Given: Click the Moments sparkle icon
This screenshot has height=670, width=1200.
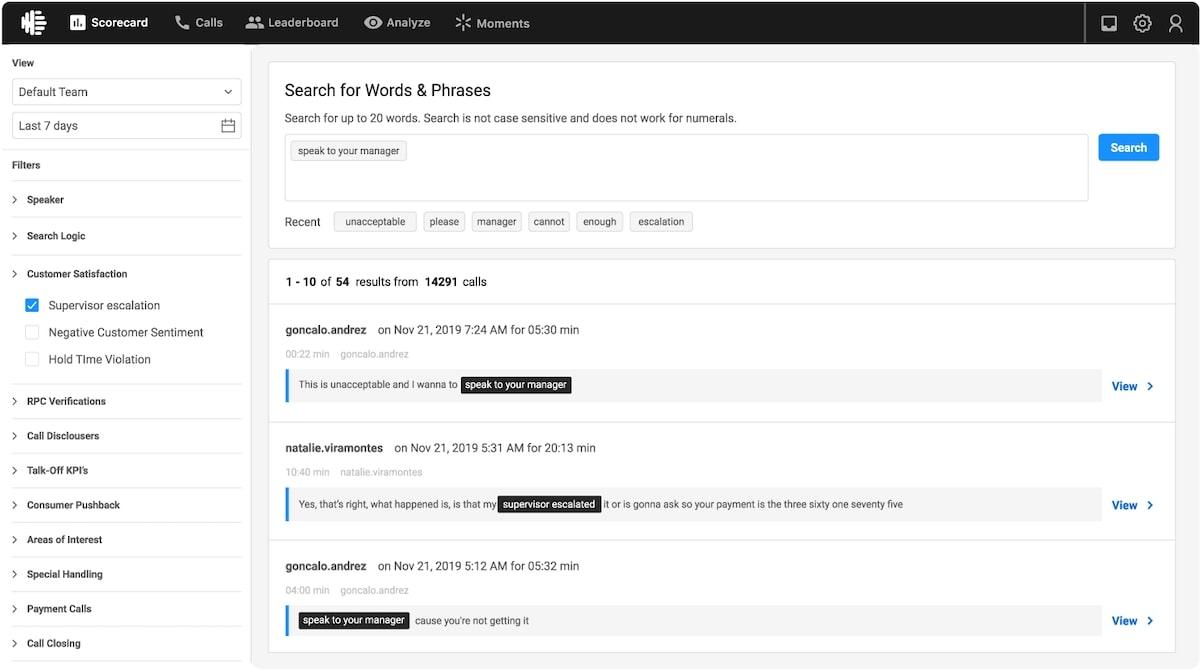Looking at the screenshot, I should [x=463, y=22].
